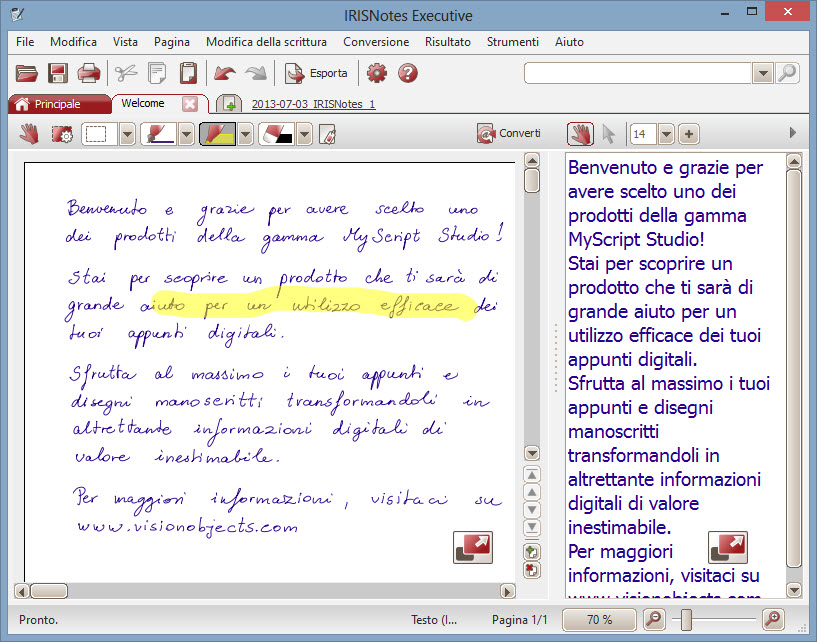Image resolution: width=817 pixels, height=642 pixels.
Task: Select the eraser tool
Action: point(277,134)
